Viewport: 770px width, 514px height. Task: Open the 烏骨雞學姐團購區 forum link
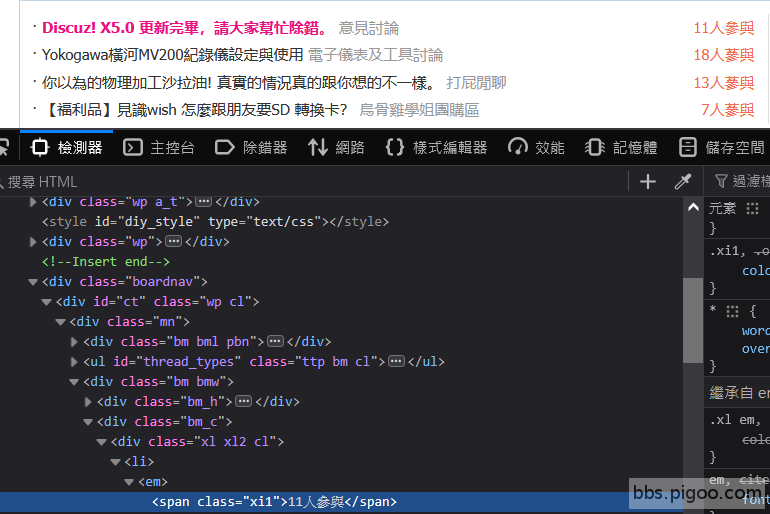(419, 110)
